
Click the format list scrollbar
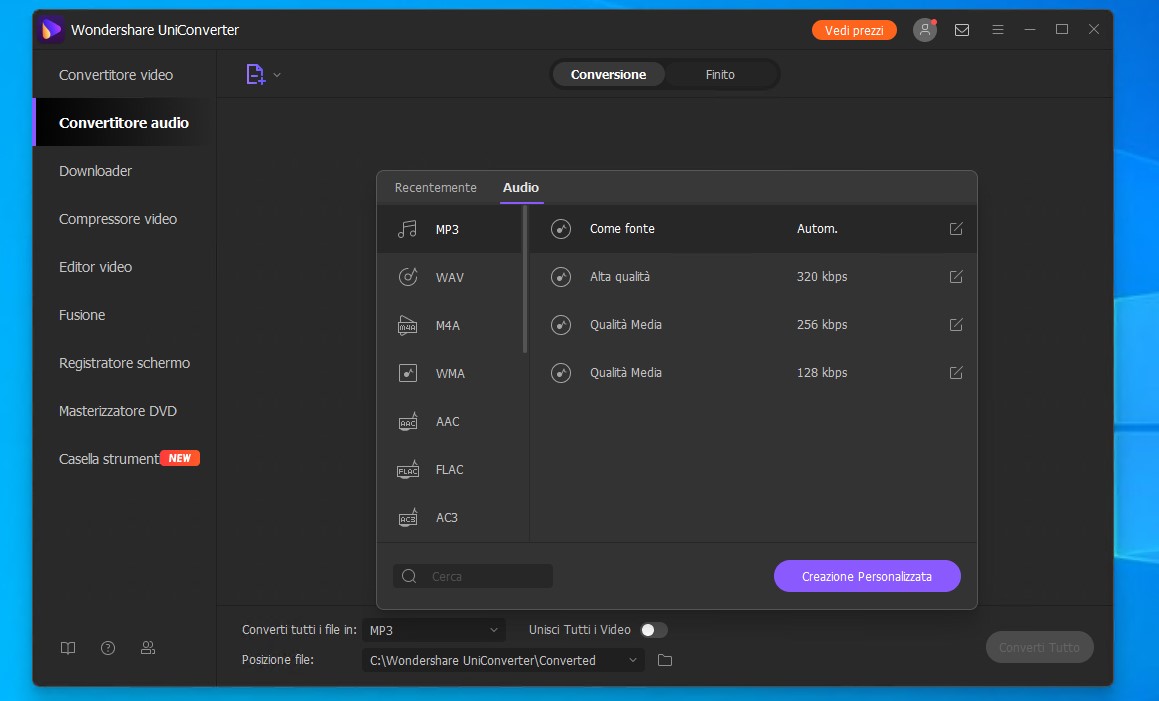(525, 280)
